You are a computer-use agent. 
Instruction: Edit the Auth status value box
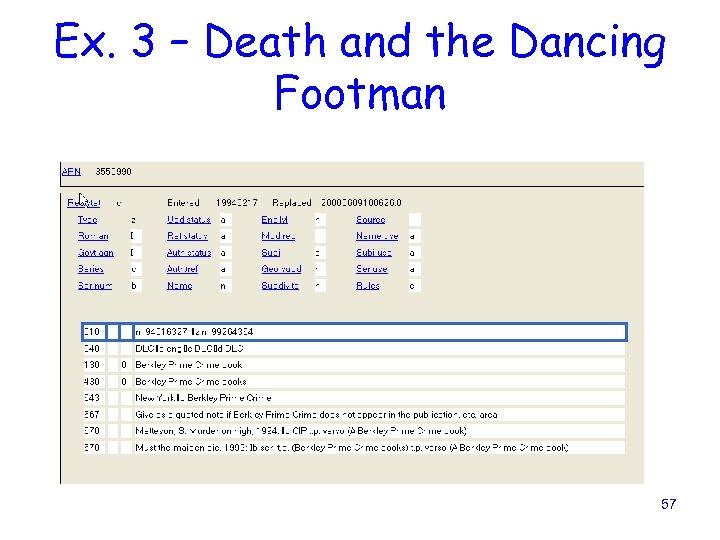(x=225, y=253)
